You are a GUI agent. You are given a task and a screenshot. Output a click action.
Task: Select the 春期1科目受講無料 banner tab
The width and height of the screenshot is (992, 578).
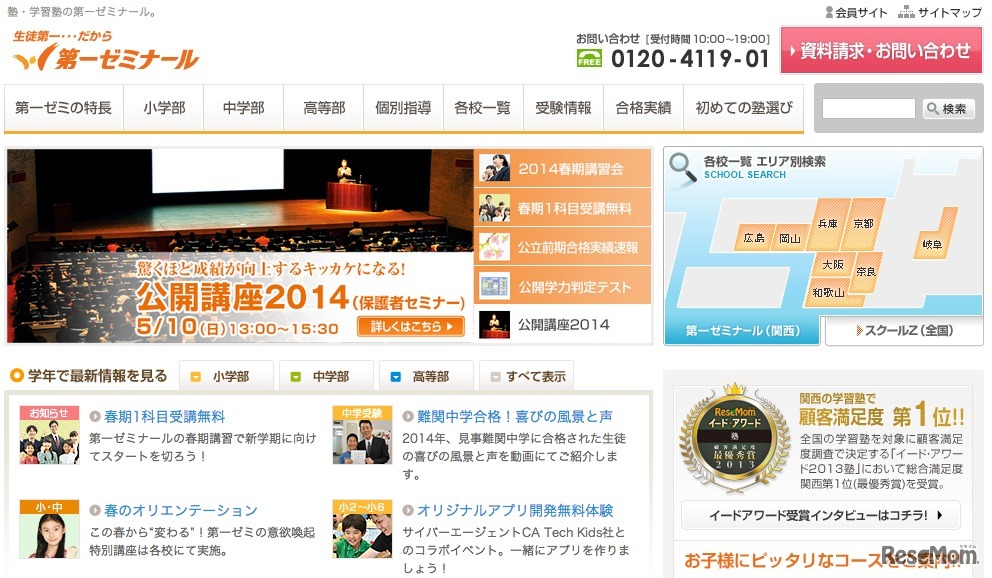(x=562, y=207)
